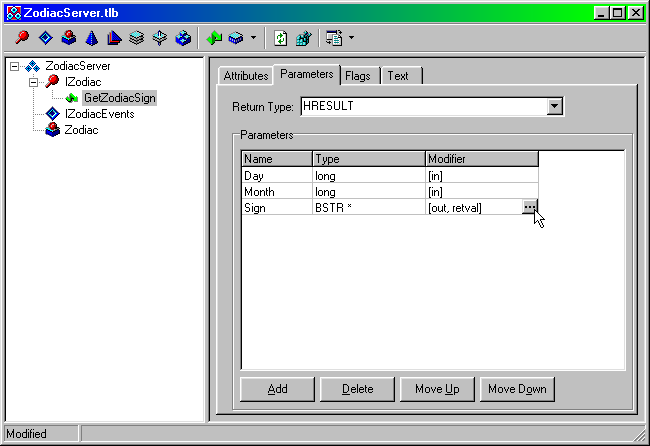Click the Refresh Implementation toolbar icon

tap(281, 39)
